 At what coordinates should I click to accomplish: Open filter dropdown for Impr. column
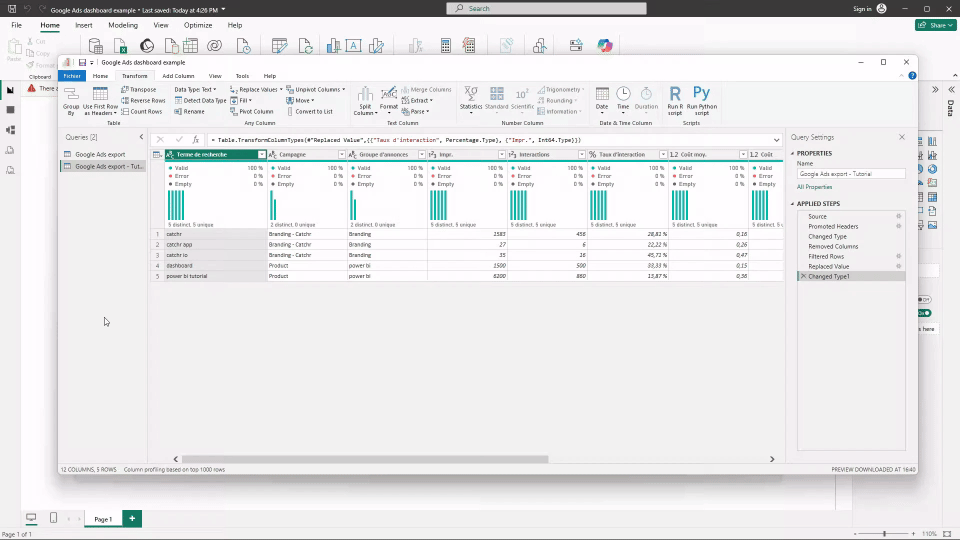pos(501,154)
